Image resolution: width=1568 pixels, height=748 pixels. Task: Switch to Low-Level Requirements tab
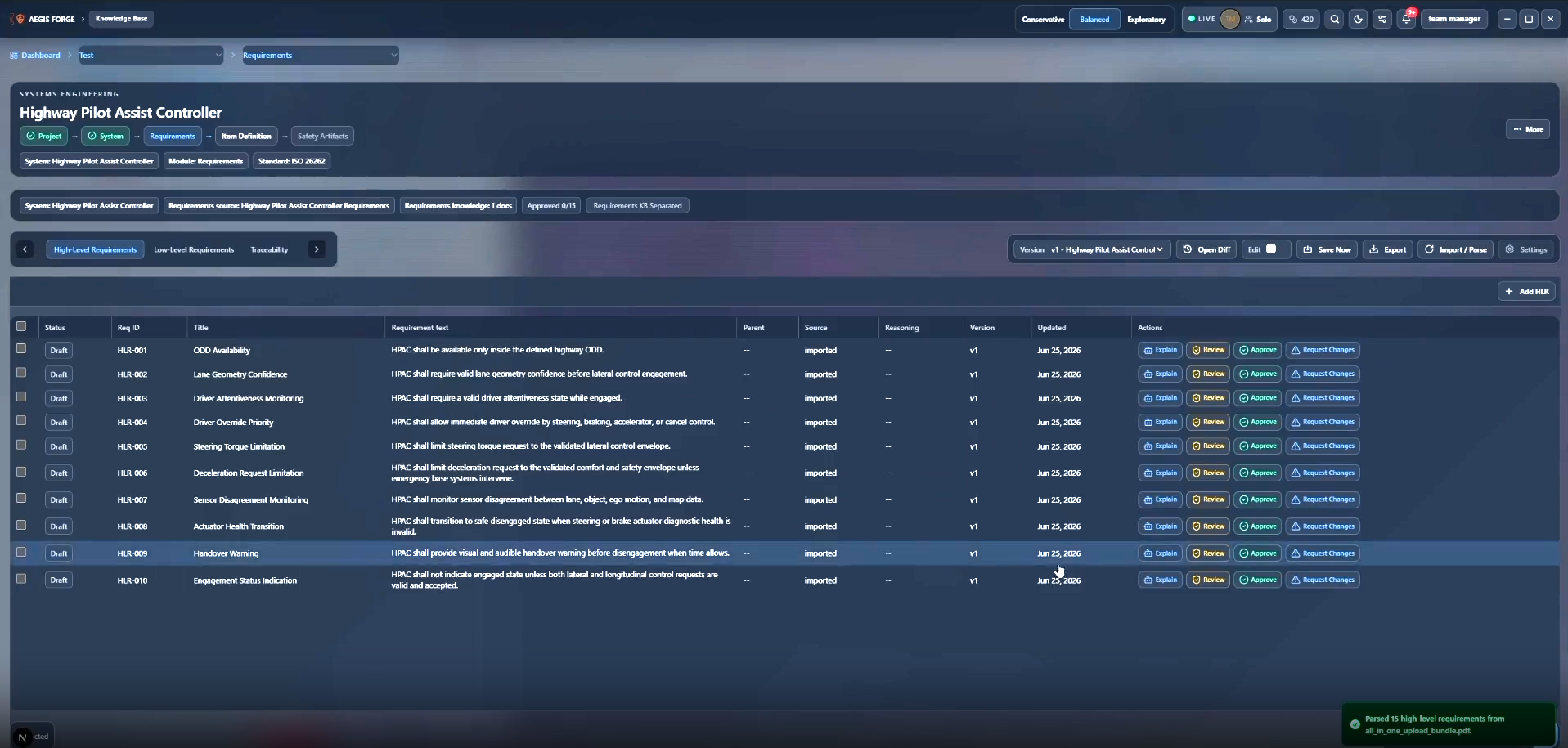click(x=194, y=249)
